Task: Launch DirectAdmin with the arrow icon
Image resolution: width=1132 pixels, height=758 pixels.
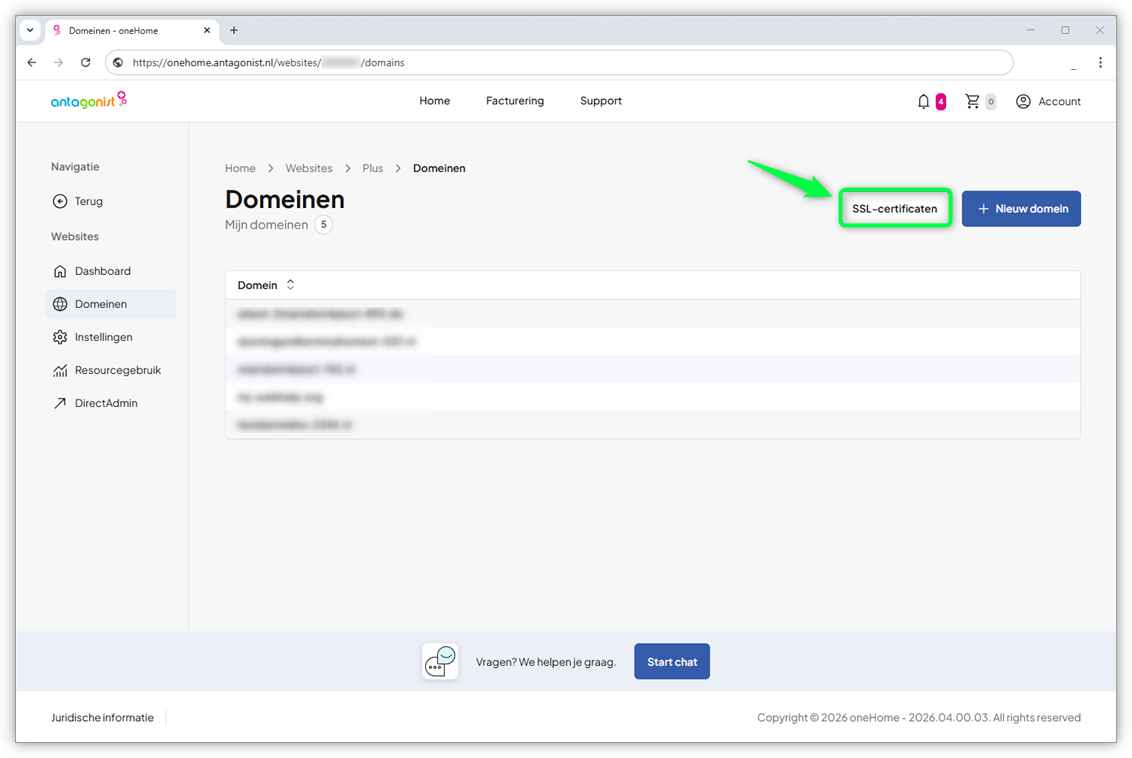Action: 62,402
